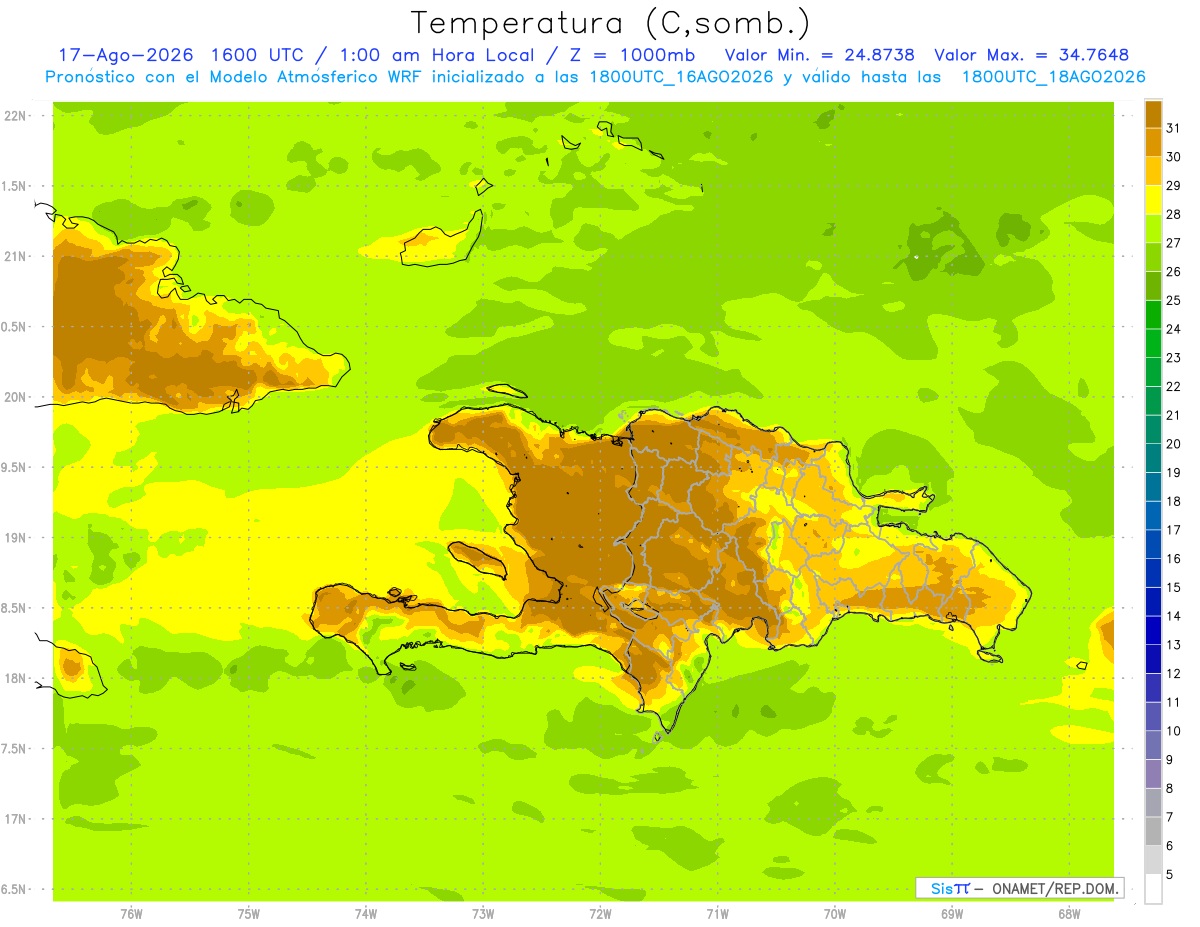
Task: Click the "72W" longitude label
Action: coord(600,914)
